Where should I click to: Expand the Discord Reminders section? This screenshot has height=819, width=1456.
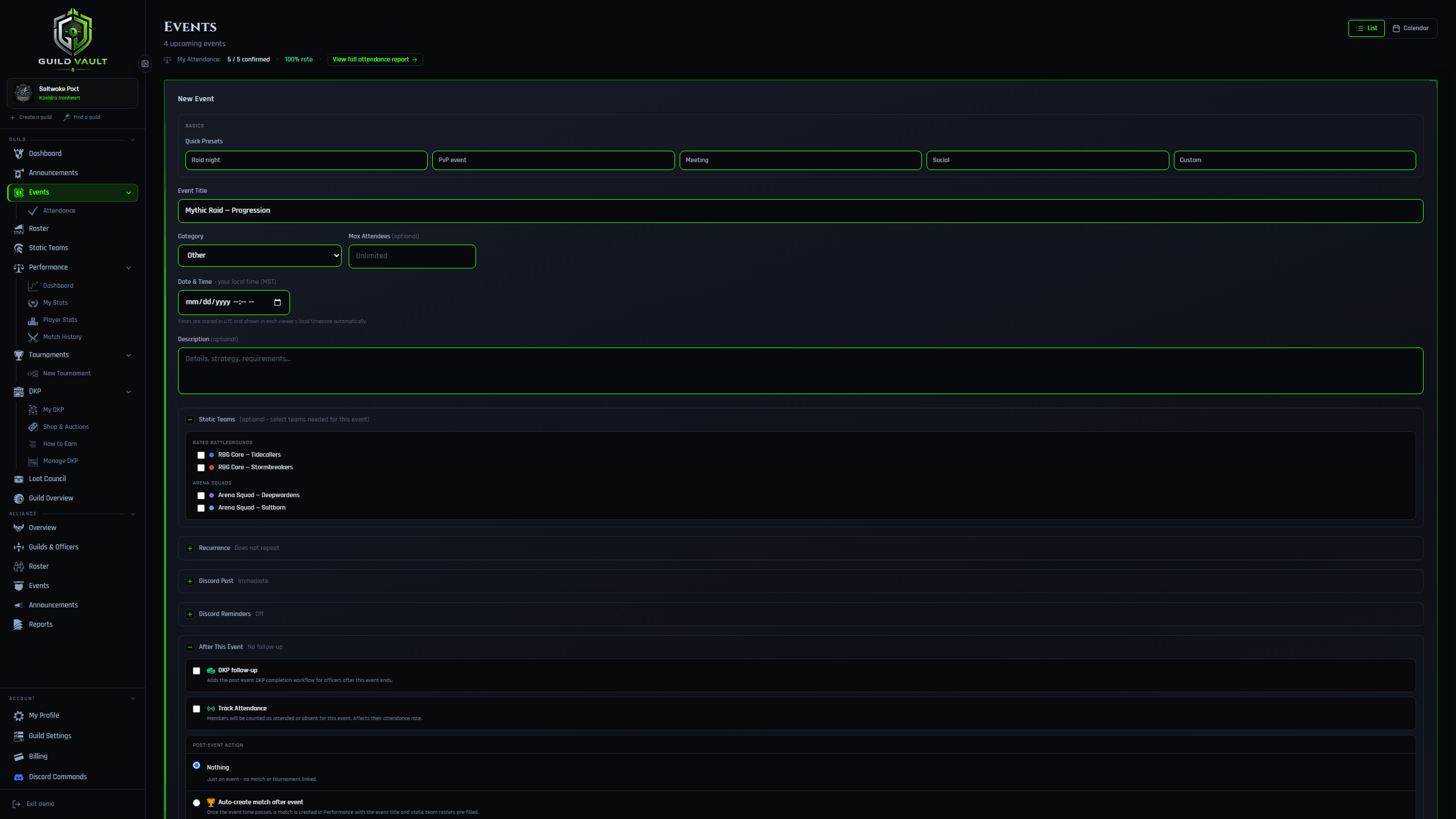[190, 614]
